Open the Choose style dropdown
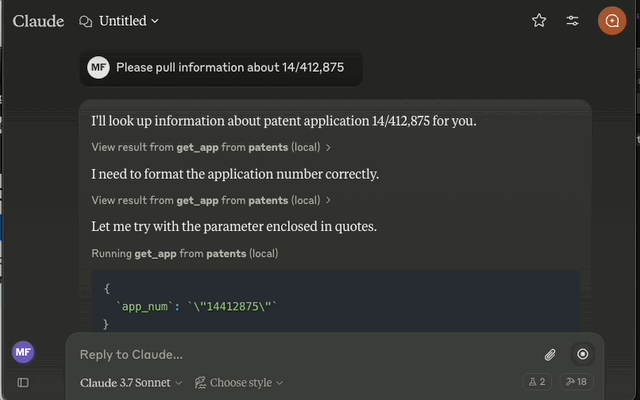Viewport: 640px width, 400px height. click(x=239, y=382)
